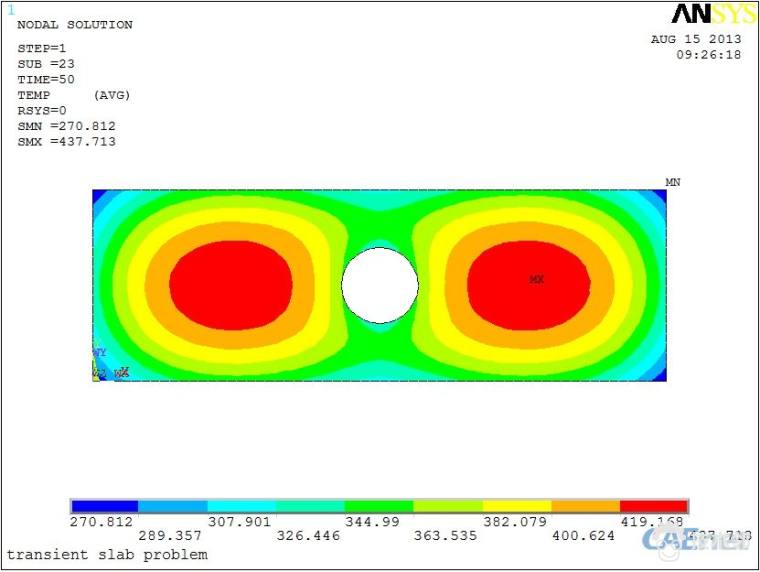Click the SMN =270.812 value text
The height and width of the screenshot is (572, 760).
66,126
